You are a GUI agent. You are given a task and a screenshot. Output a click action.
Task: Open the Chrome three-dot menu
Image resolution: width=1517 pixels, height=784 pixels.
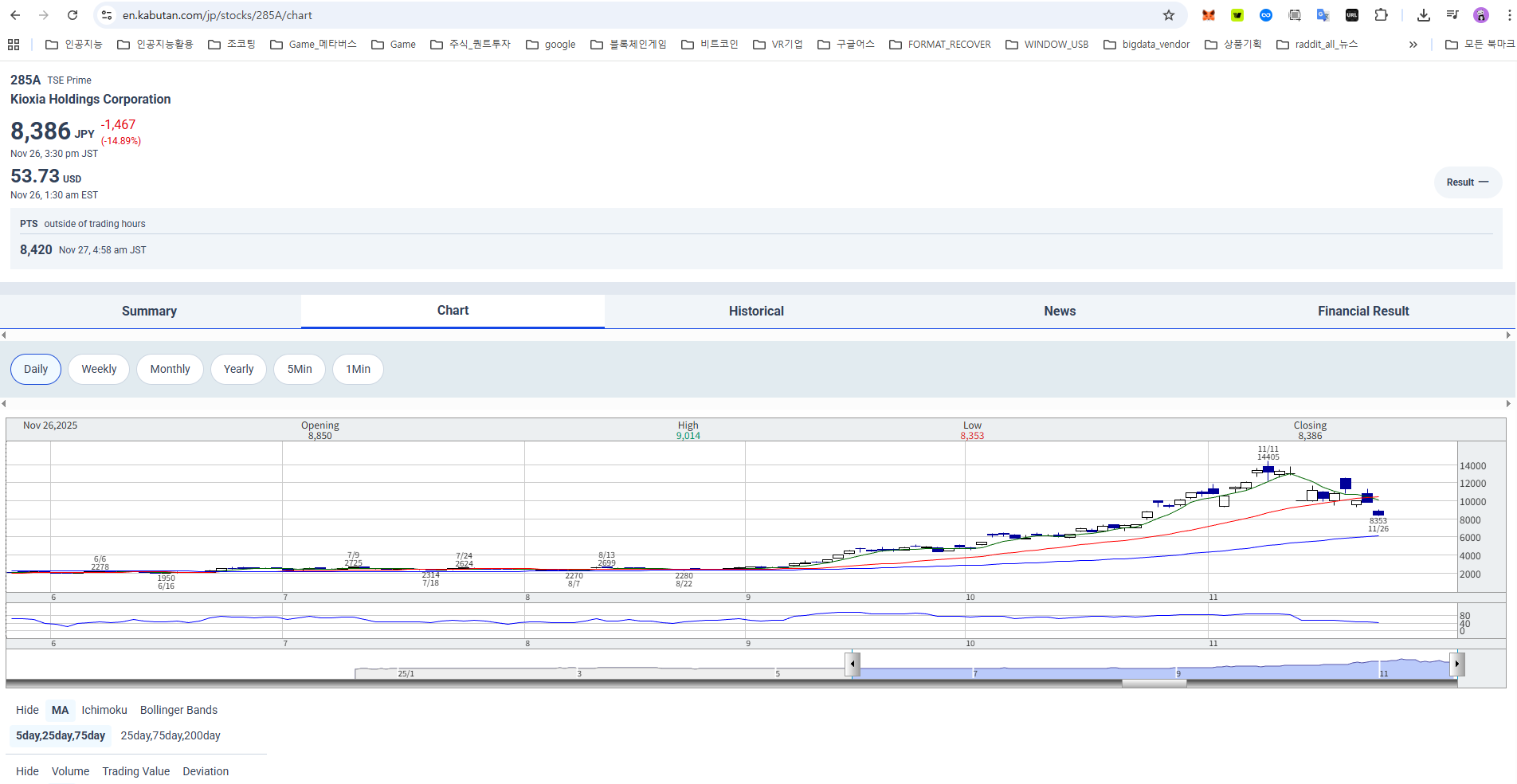pyautogui.click(x=1509, y=15)
